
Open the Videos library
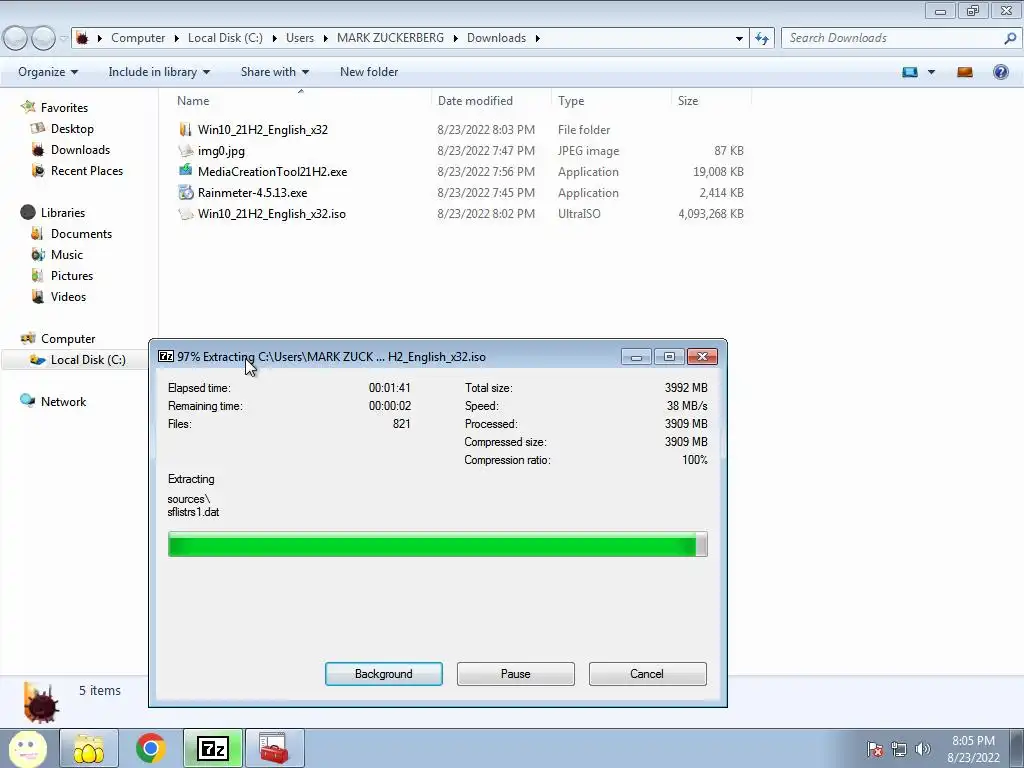point(68,296)
